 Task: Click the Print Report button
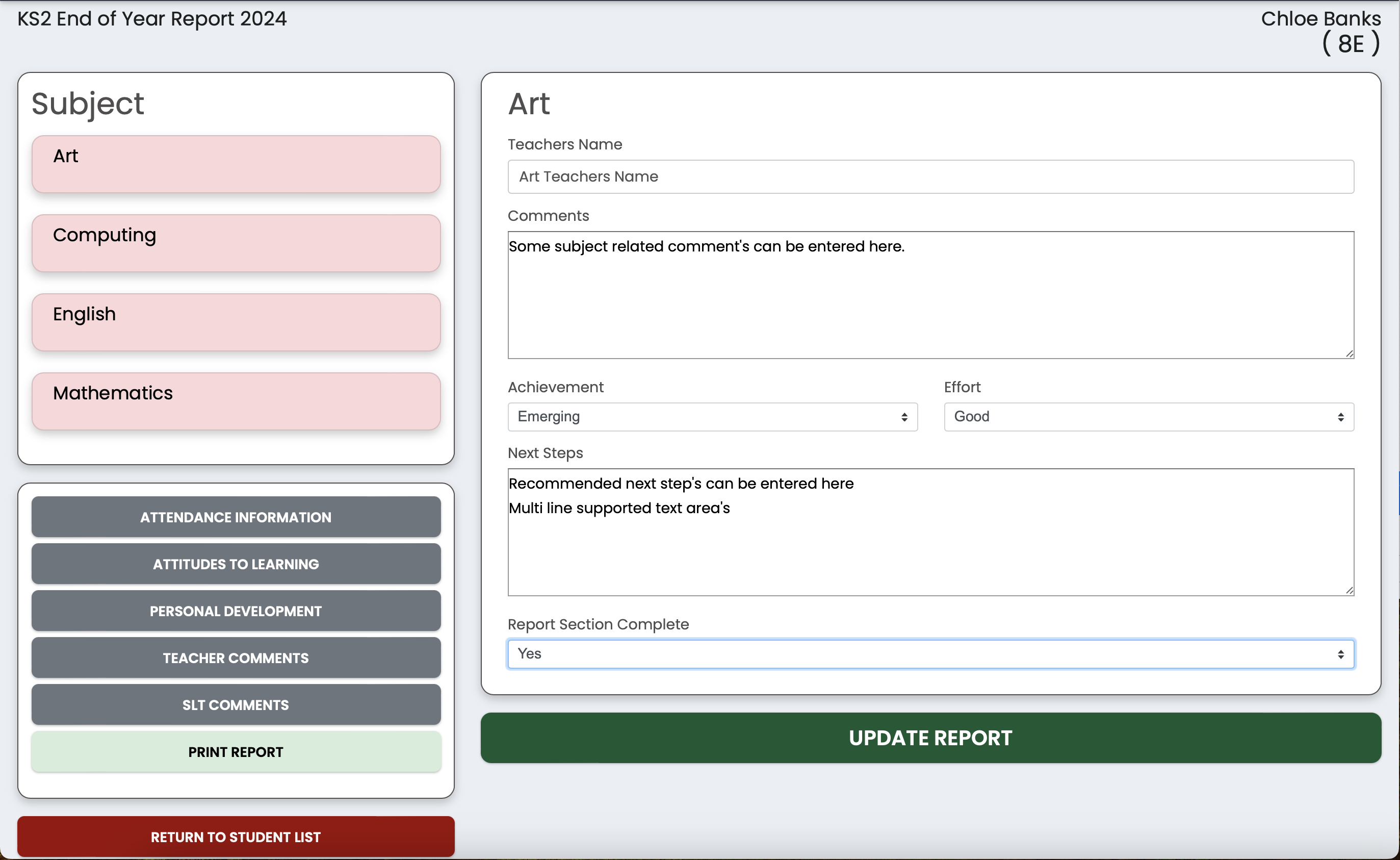pyautogui.click(x=236, y=751)
